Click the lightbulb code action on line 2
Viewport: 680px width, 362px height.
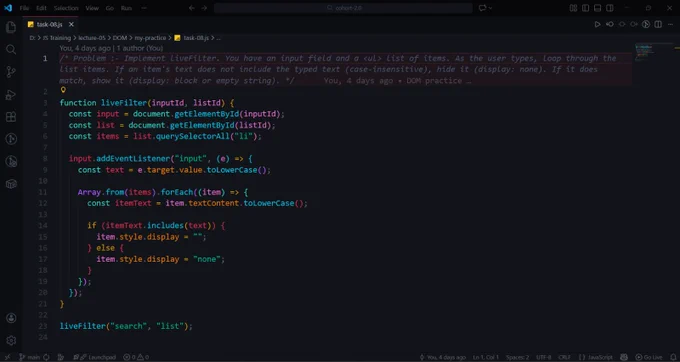tap(63, 90)
